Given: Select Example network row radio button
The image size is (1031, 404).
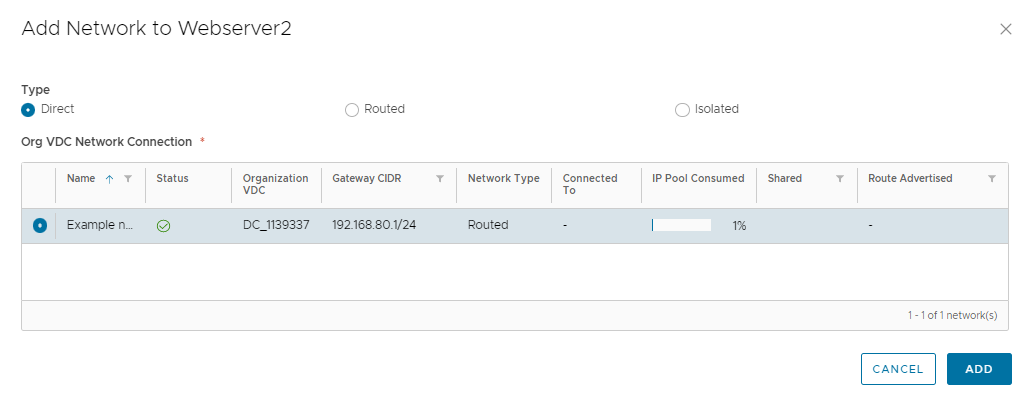Looking at the screenshot, I should 39,225.
